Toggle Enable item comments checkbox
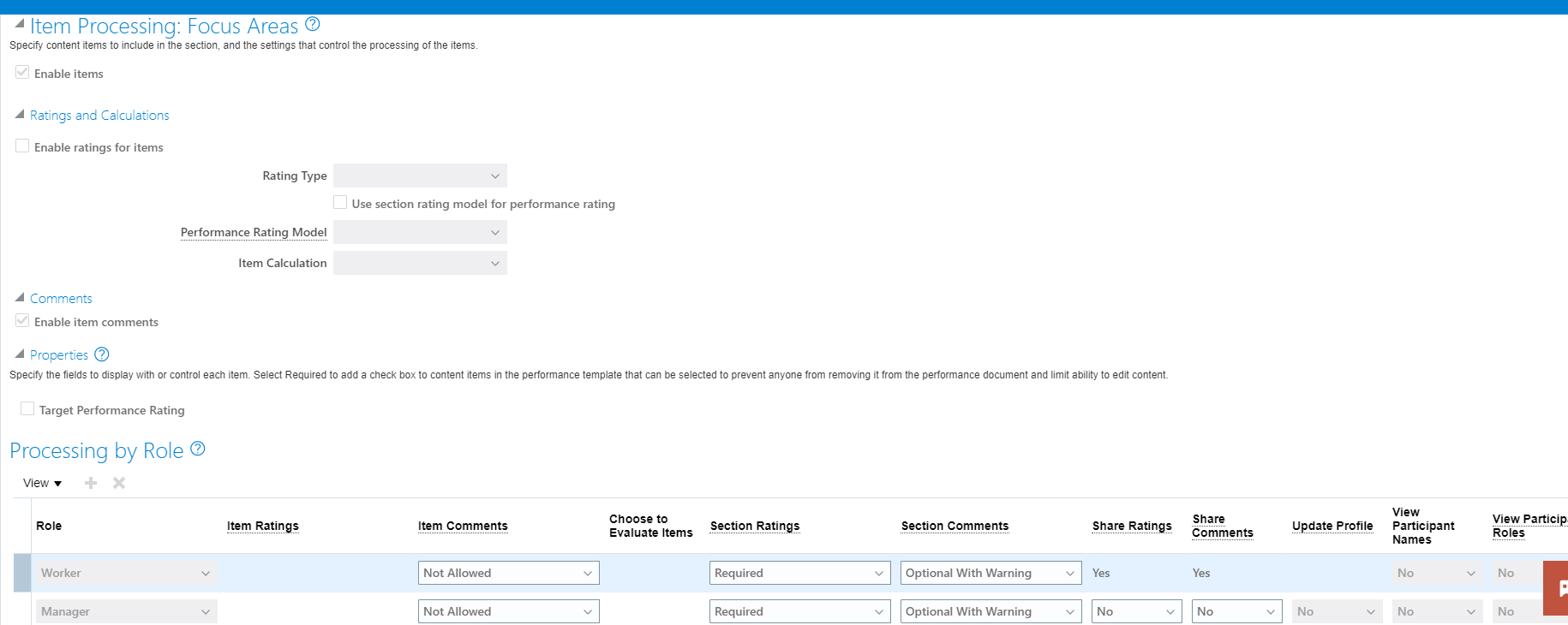This screenshot has width=1568, height=625. (22, 321)
